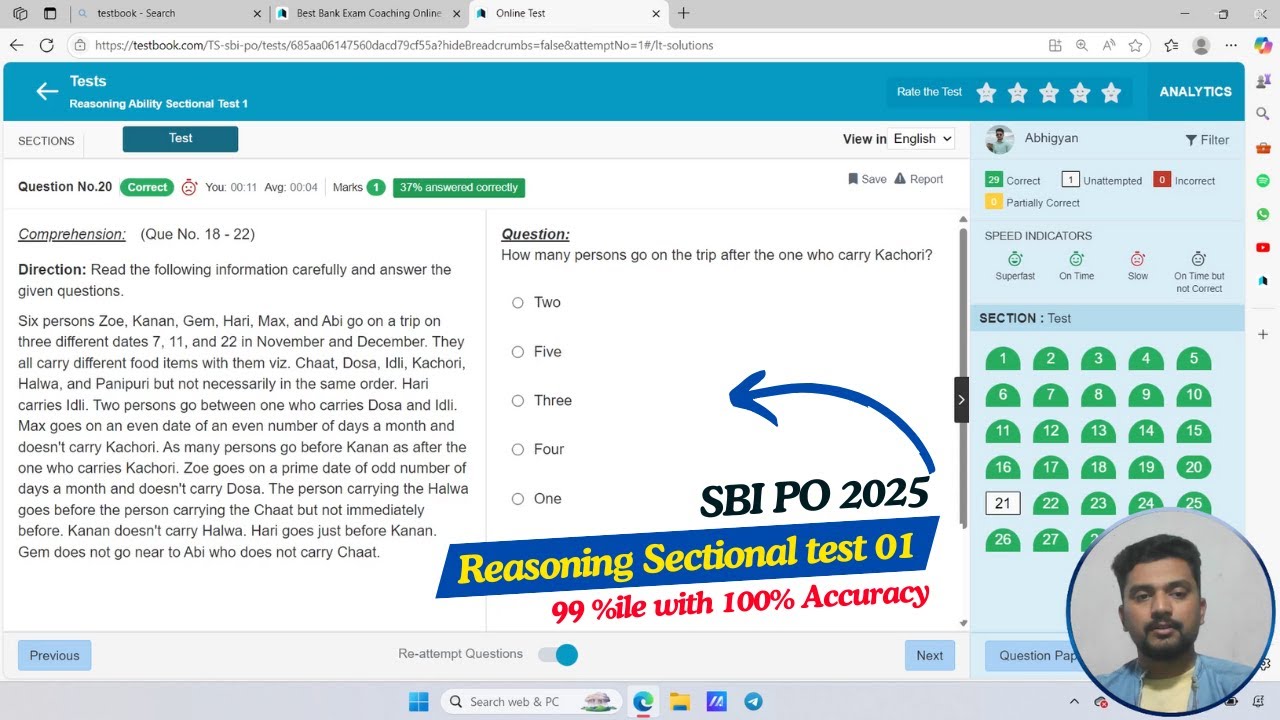Click the 37% answered correctly badge

tap(458, 188)
